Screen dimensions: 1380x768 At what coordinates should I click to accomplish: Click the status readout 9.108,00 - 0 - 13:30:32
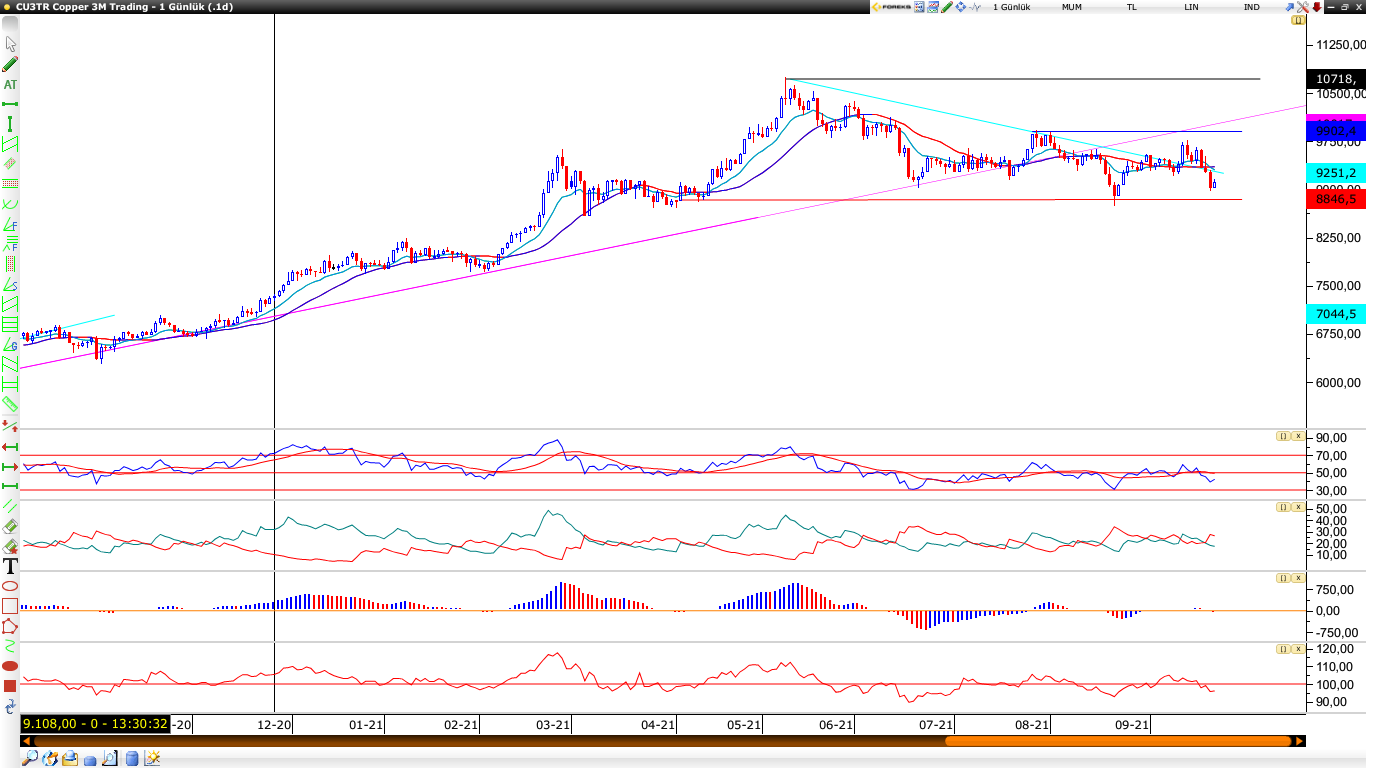95,724
